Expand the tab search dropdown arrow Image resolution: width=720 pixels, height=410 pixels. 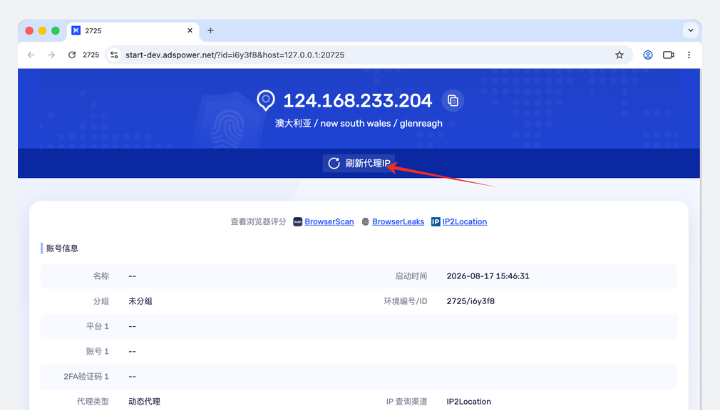pyautogui.click(x=690, y=30)
